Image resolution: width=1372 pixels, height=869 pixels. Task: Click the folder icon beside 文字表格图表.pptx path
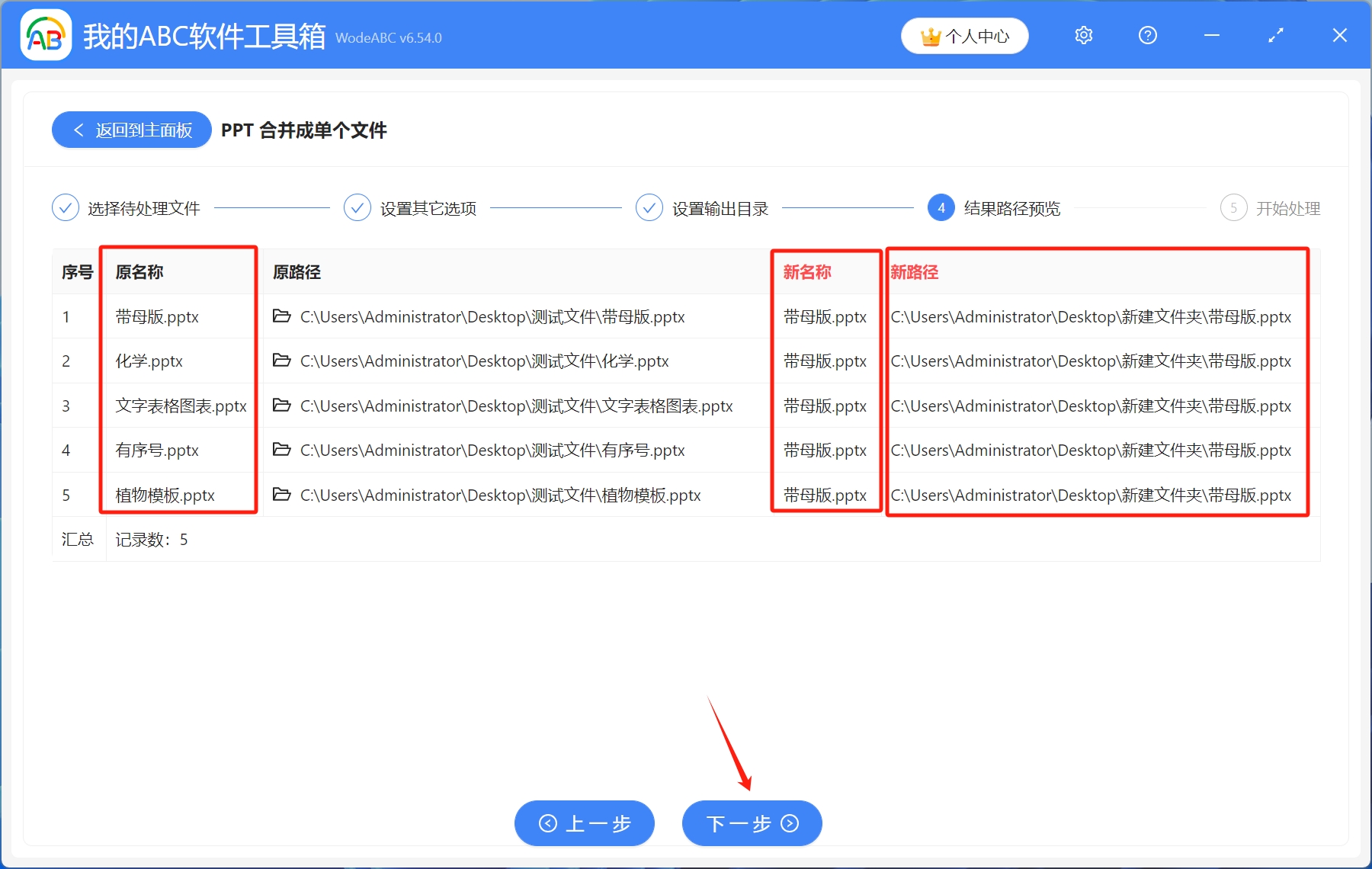280,406
